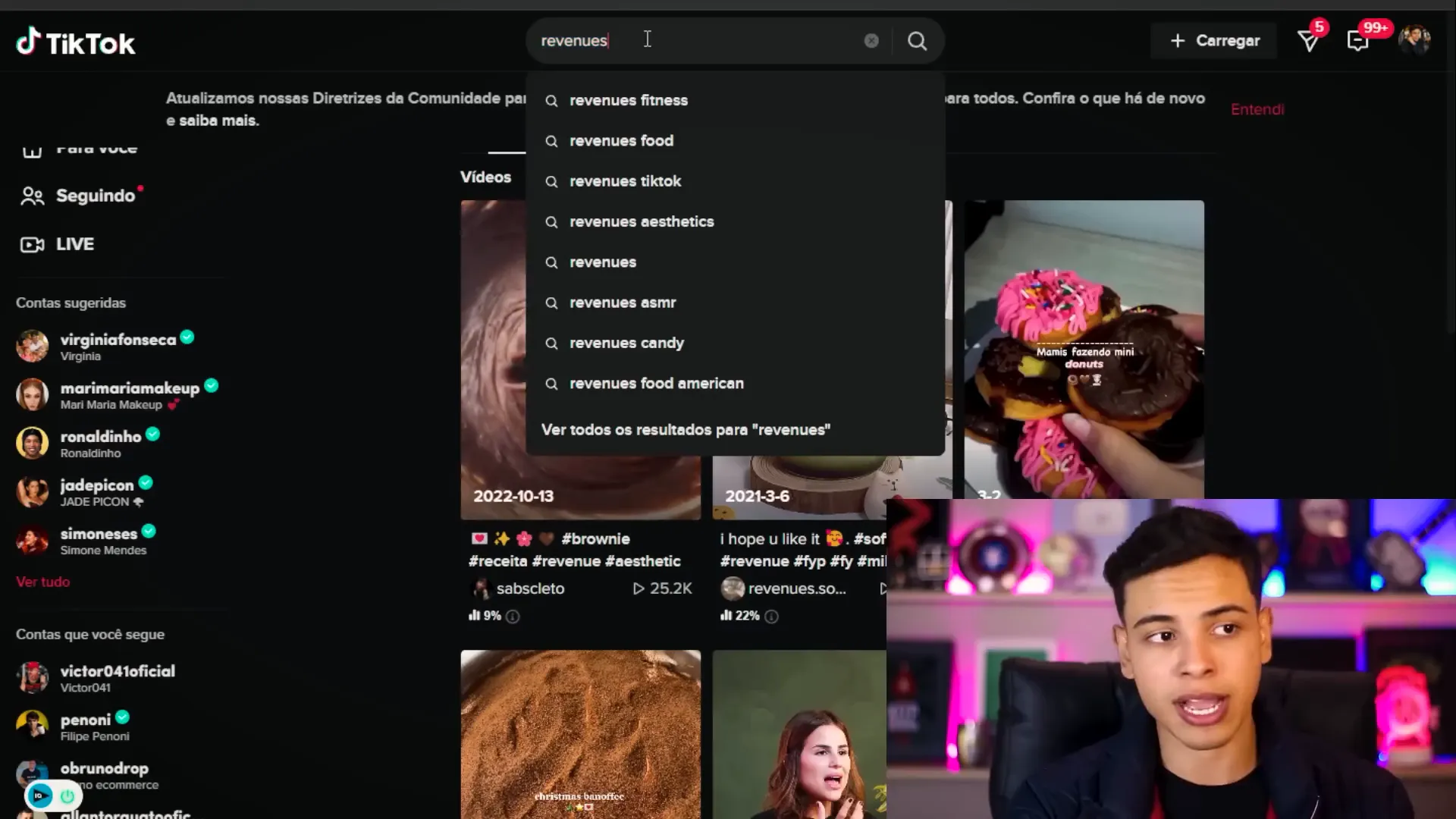Click marimariamakeup profile avatar
The image size is (1456, 819).
click(32, 395)
